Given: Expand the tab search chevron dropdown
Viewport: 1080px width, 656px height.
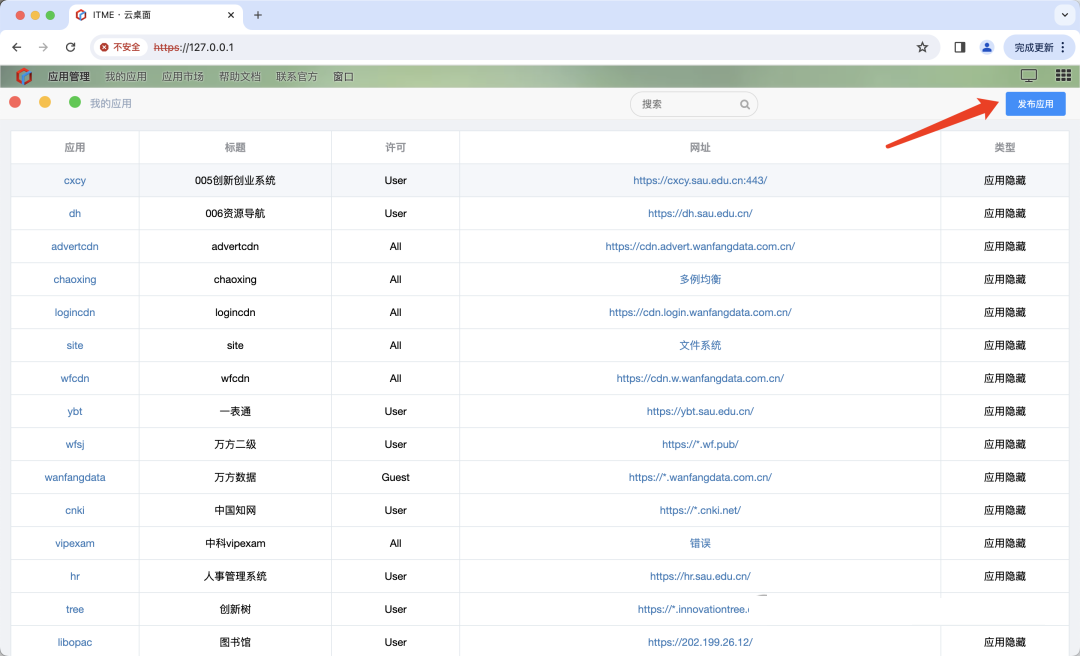Looking at the screenshot, I should [1063, 15].
